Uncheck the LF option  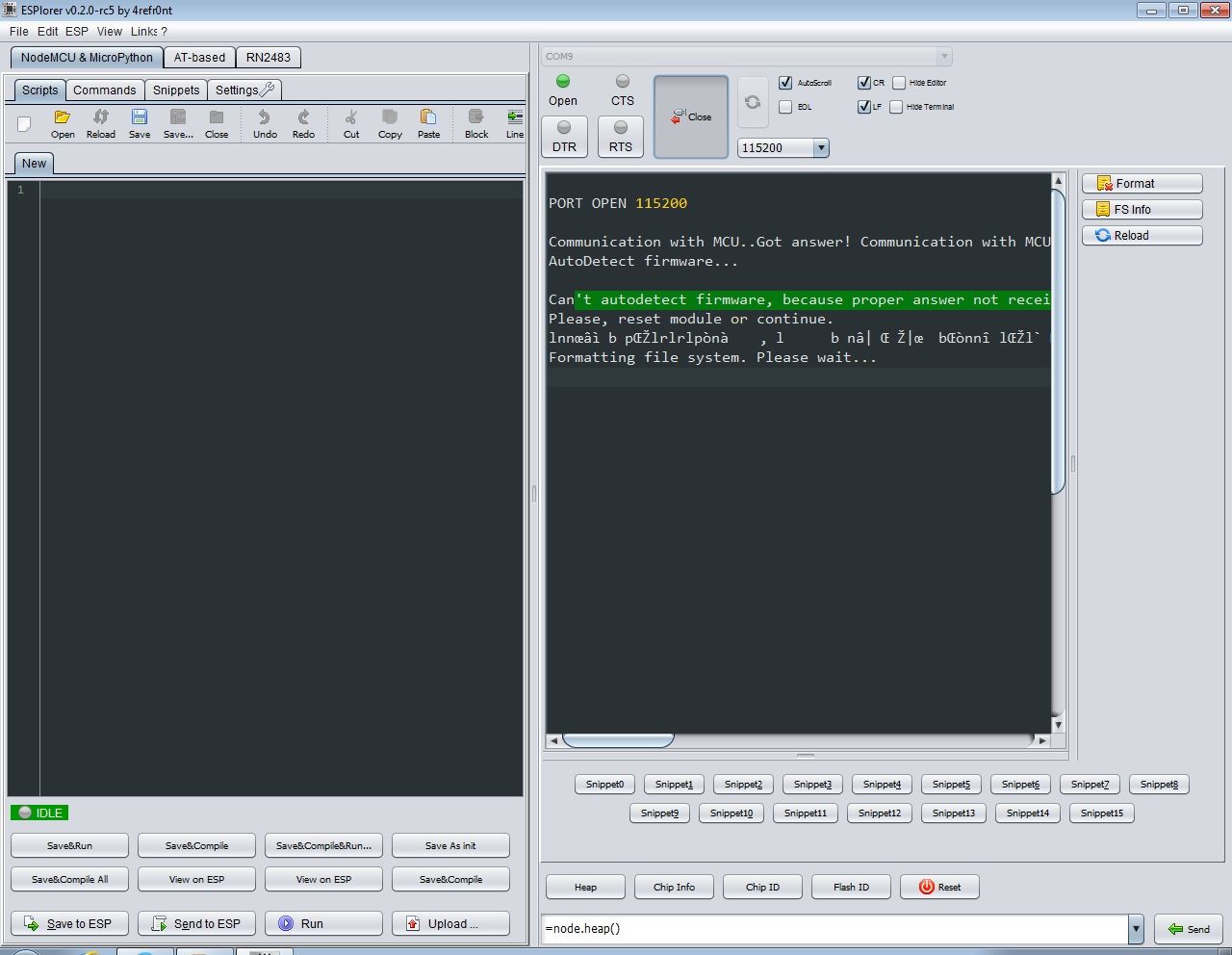coord(864,107)
